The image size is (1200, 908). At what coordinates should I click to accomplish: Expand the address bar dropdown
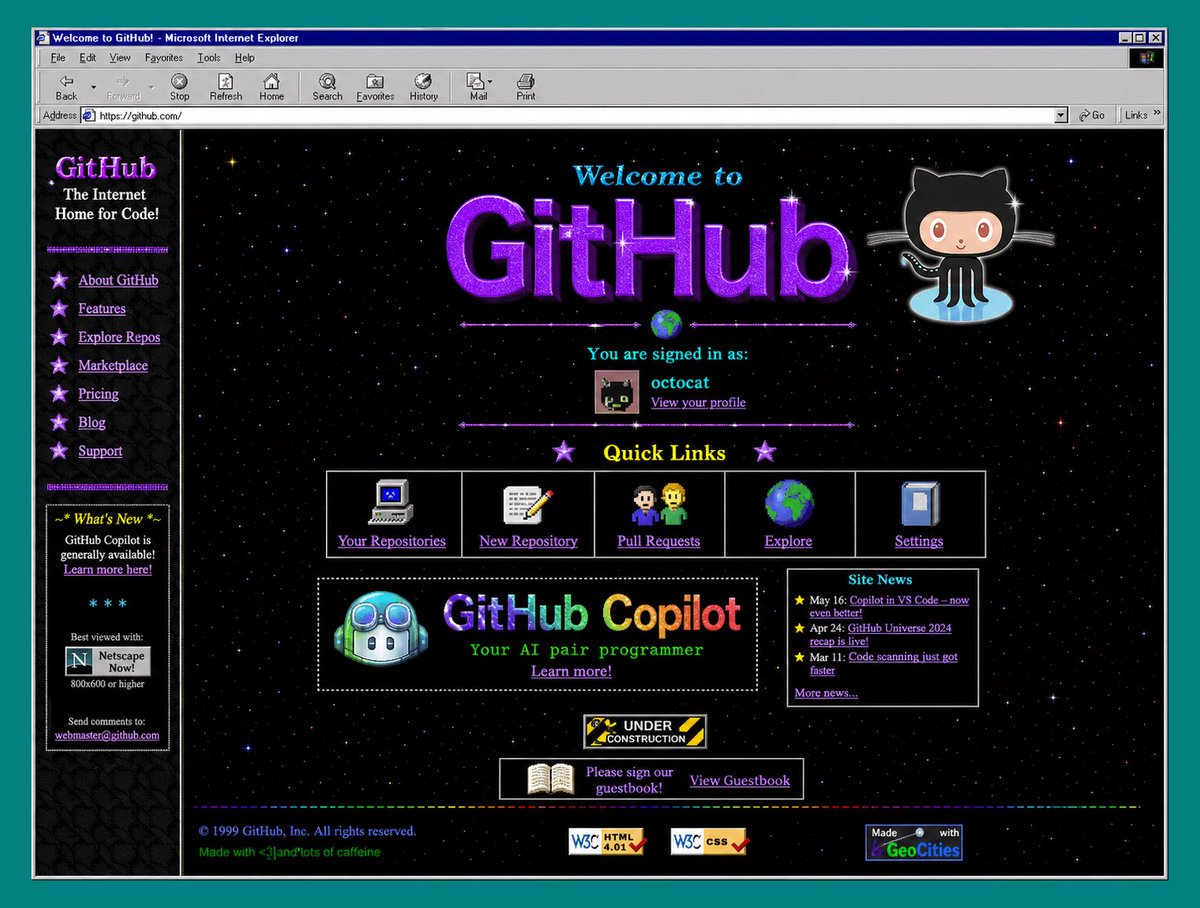(x=1061, y=116)
